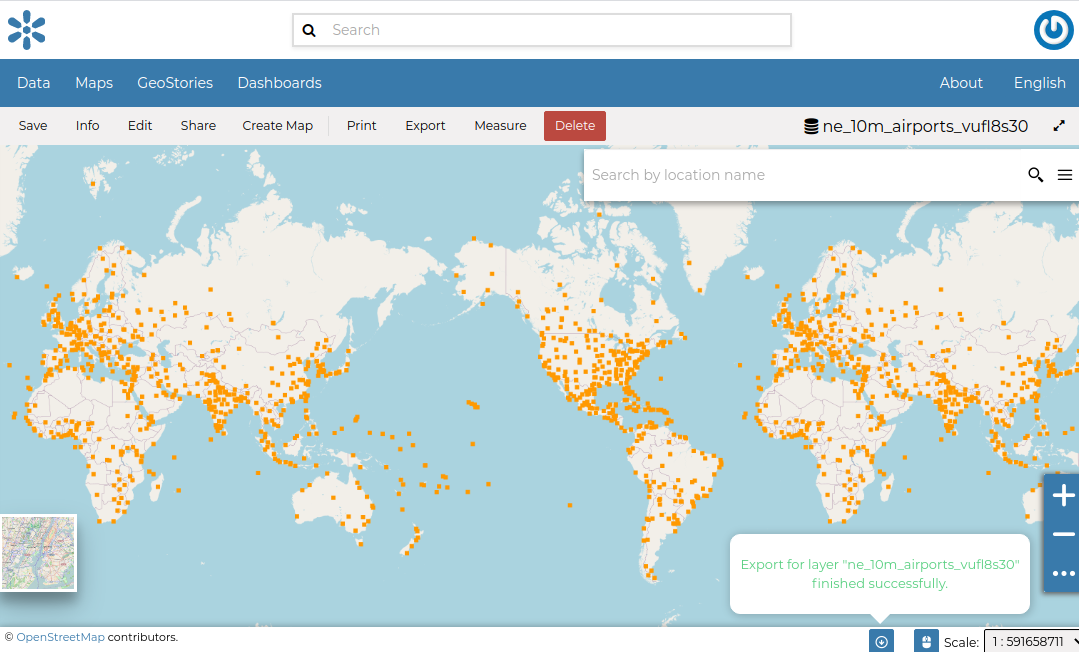
Task: Toggle mouse coordinates display button
Action: coord(926,642)
